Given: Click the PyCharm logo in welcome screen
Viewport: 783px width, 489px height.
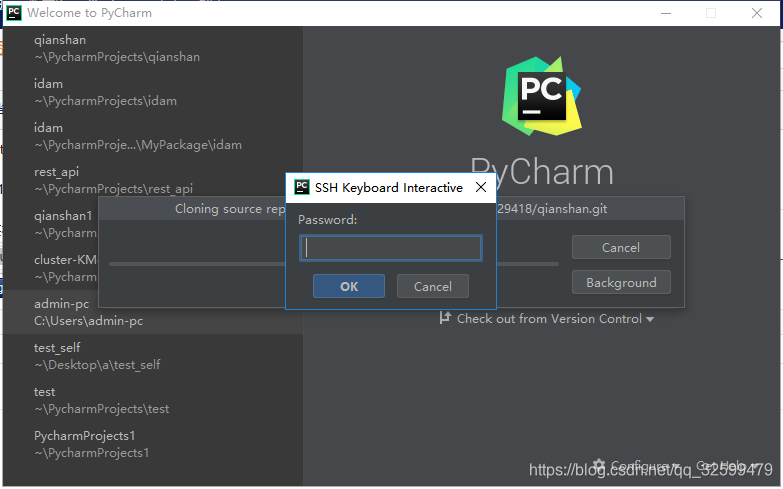Looking at the screenshot, I should (541, 96).
